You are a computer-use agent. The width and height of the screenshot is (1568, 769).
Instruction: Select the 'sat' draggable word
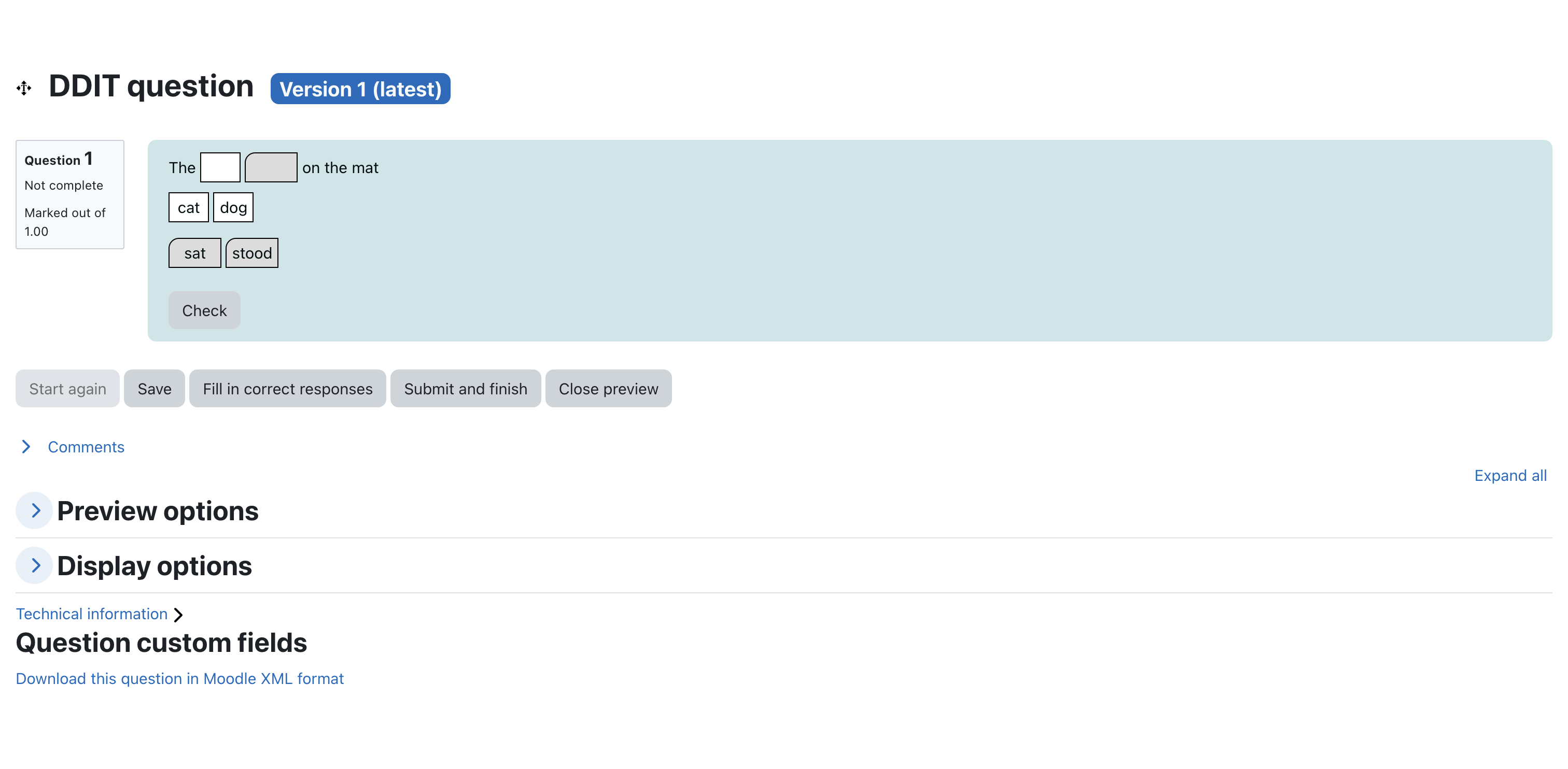pos(195,253)
